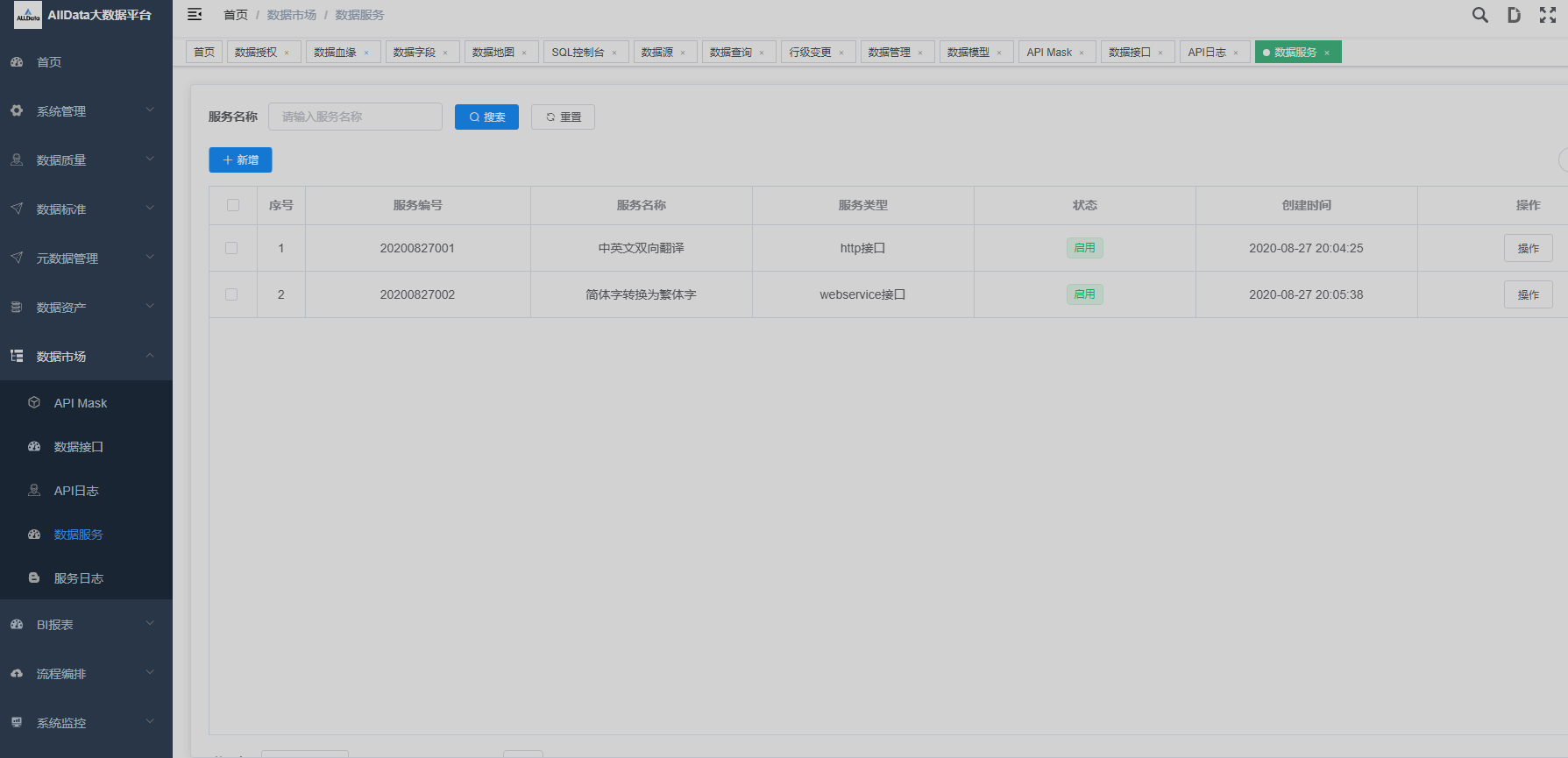This screenshot has width=1568, height=758.
Task: Close the active 数据服务 tab
Action: pos(1327,53)
